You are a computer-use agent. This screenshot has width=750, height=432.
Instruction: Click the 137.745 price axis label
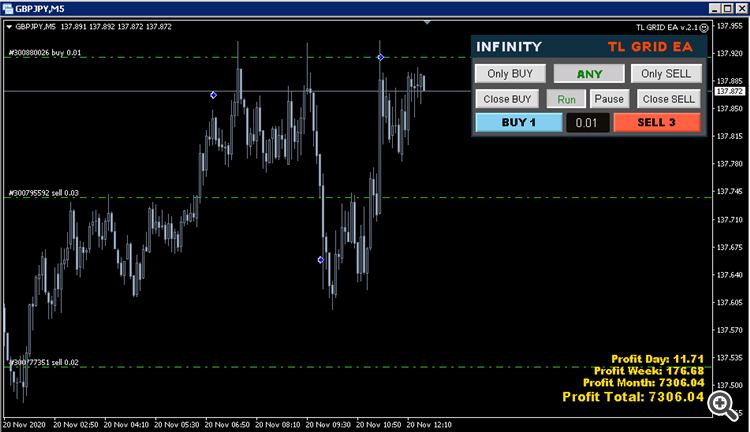coord(729,191)
